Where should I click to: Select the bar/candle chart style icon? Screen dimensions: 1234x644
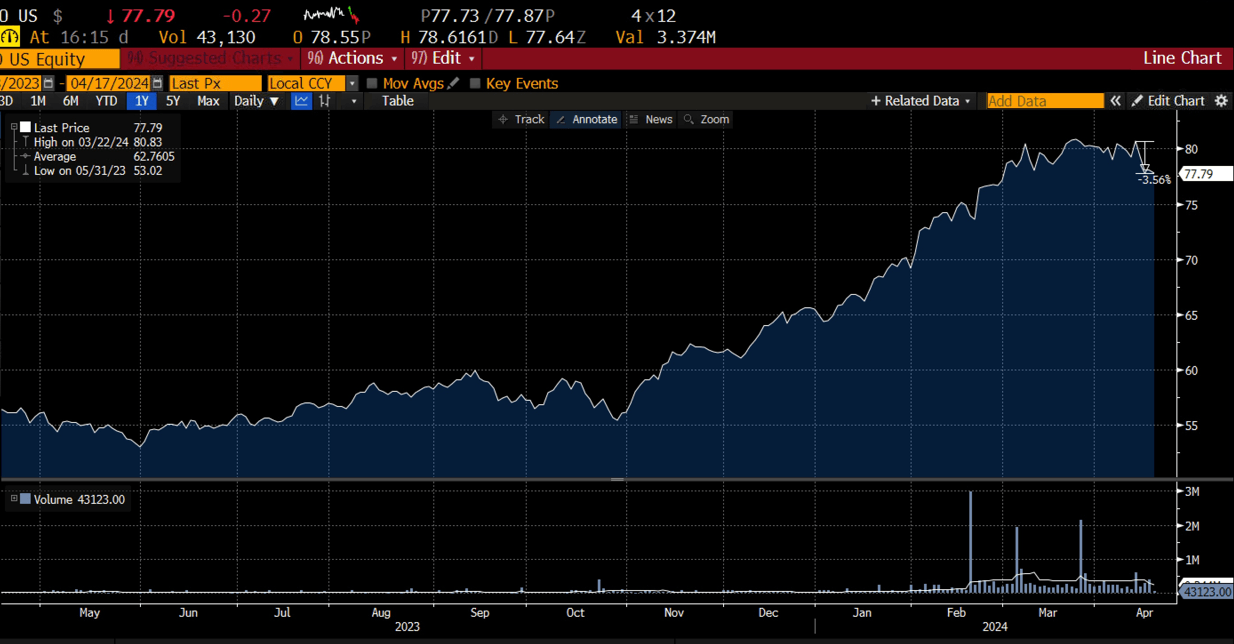(x=324, y=101)
